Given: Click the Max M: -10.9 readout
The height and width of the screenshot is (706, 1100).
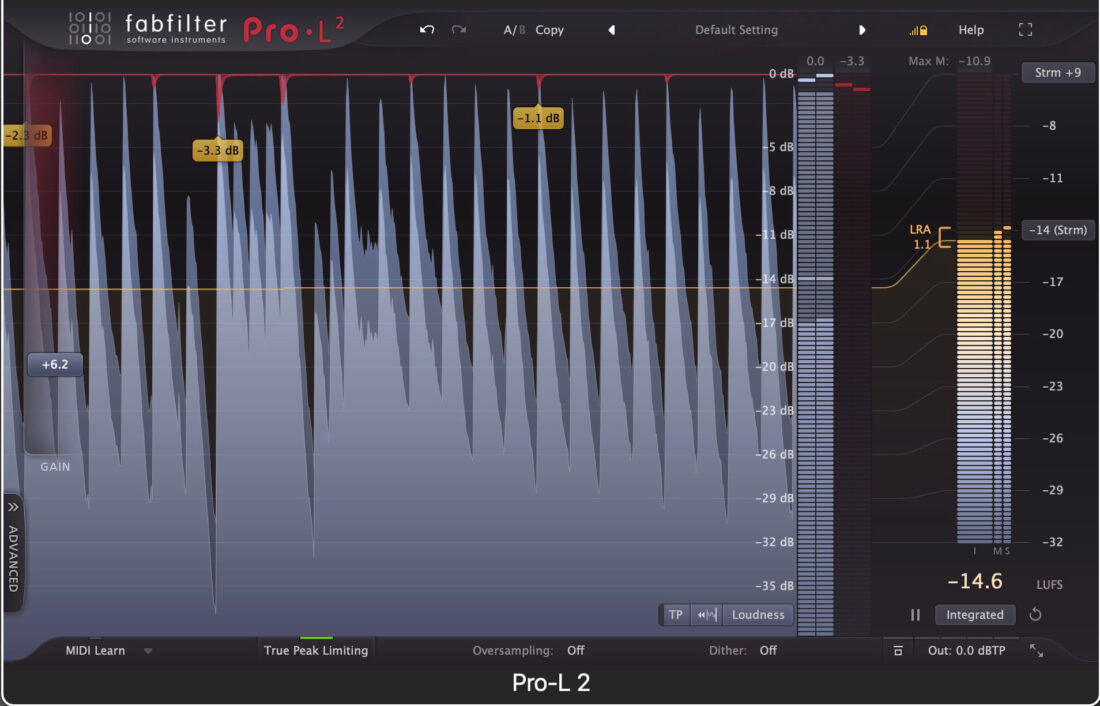Looking at the screenshot, I should (x=949, y=61).
